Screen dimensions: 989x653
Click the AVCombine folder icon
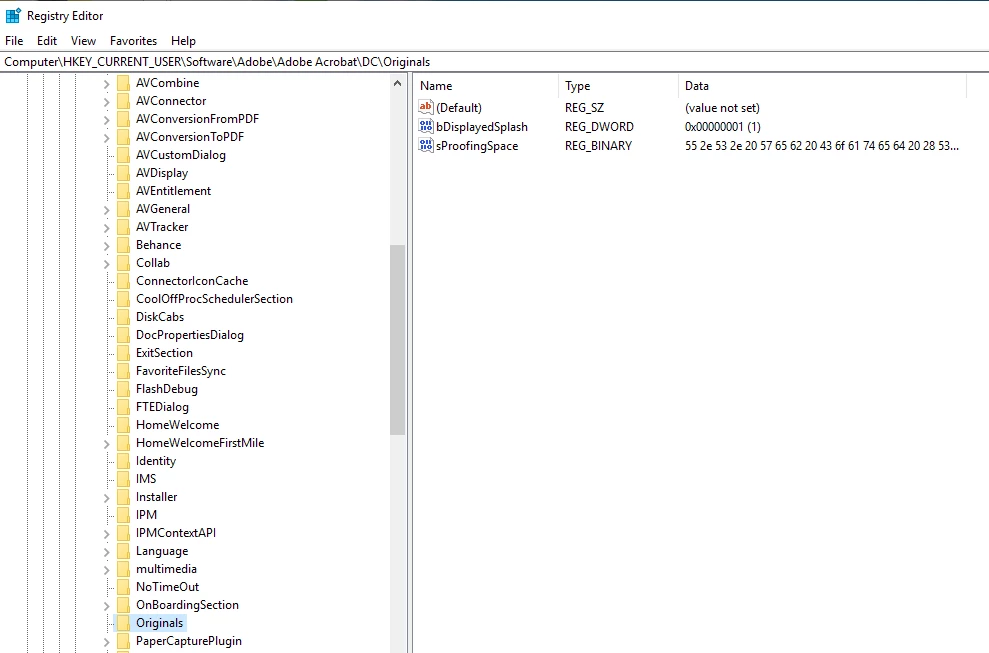click(124, 83)
